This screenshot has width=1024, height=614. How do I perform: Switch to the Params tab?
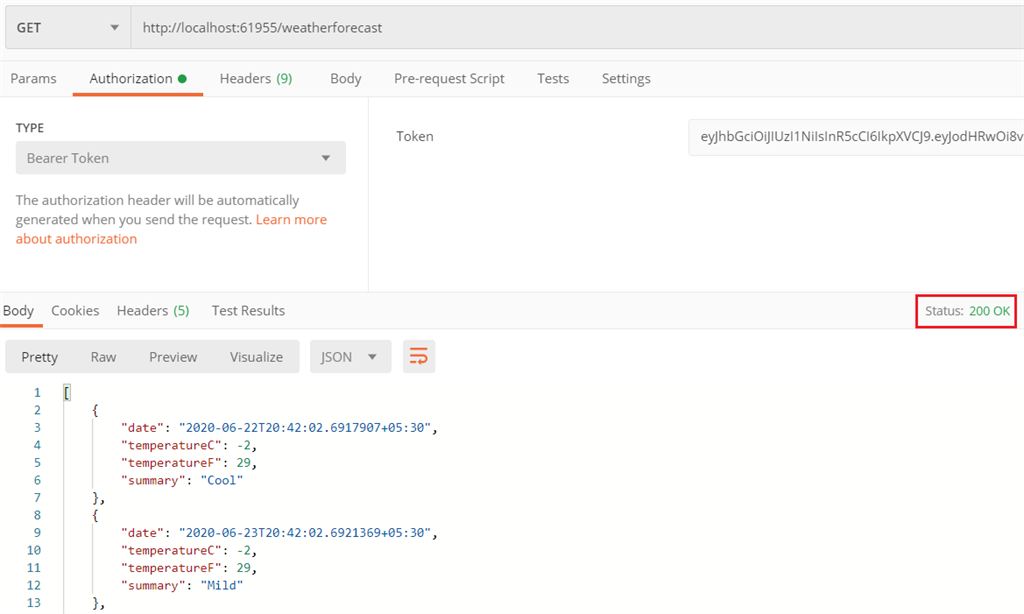click(x=33, y=78)
